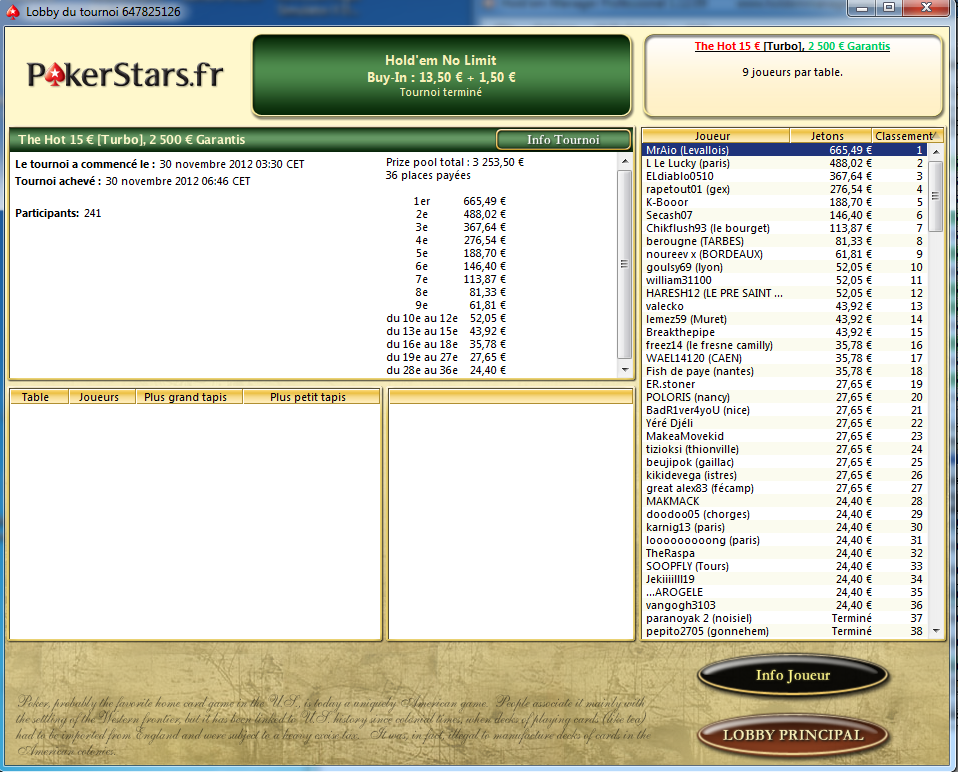This screenshot has height=772, width=958.
Task: Select player Yéré Djéli
Action: point(785,423)
